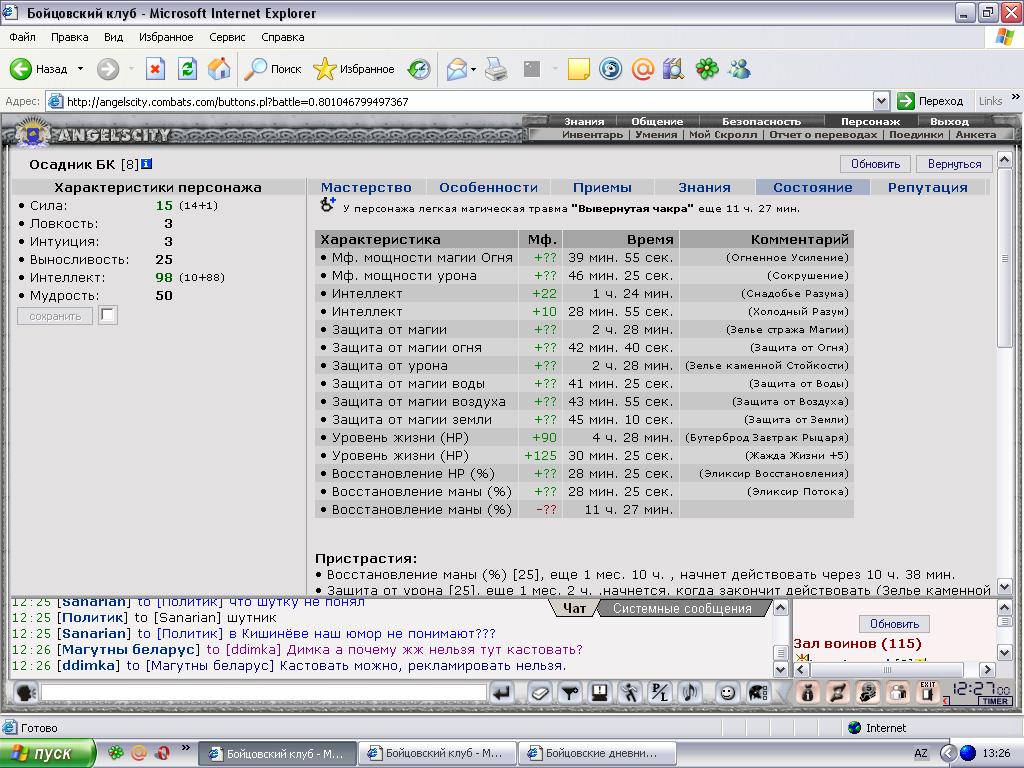Image resolution: width=1024 pixels, height=768 pixels.
Task: Open the address bar URL dropdown
Action: coord(881,101)
